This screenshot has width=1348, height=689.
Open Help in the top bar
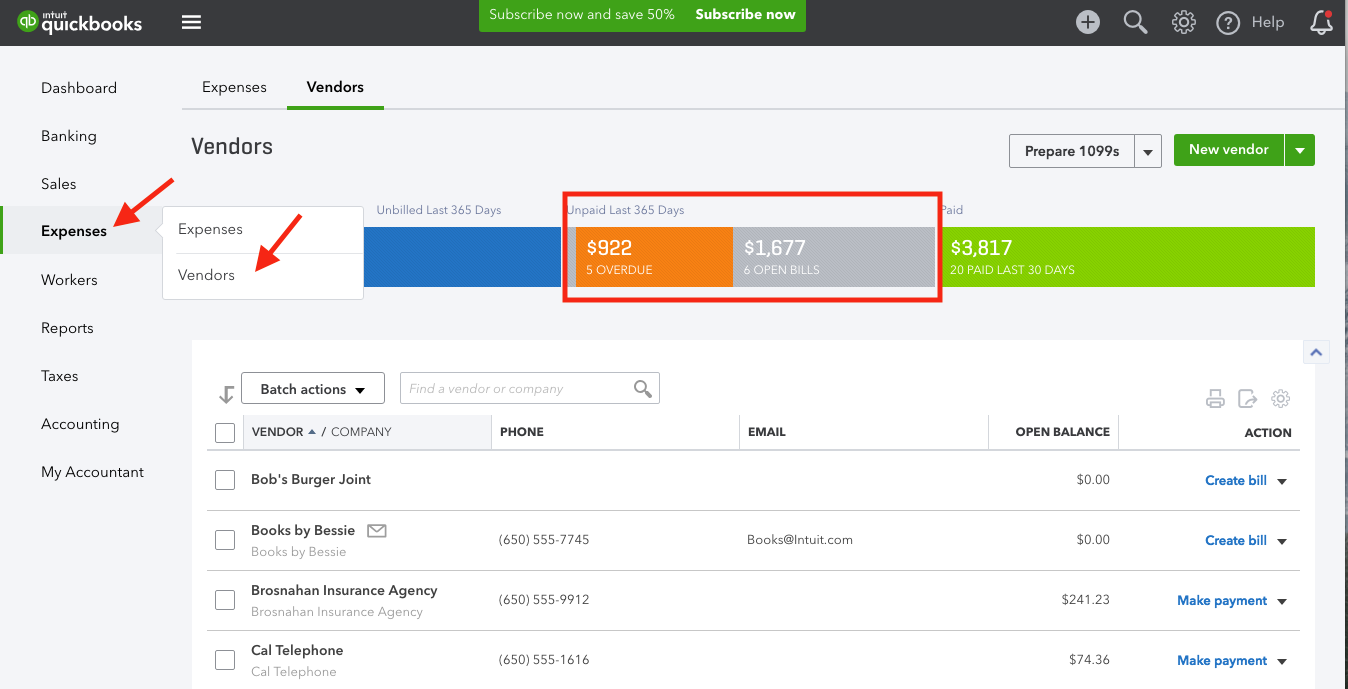pyautogui.click(x=1250, y=22)
